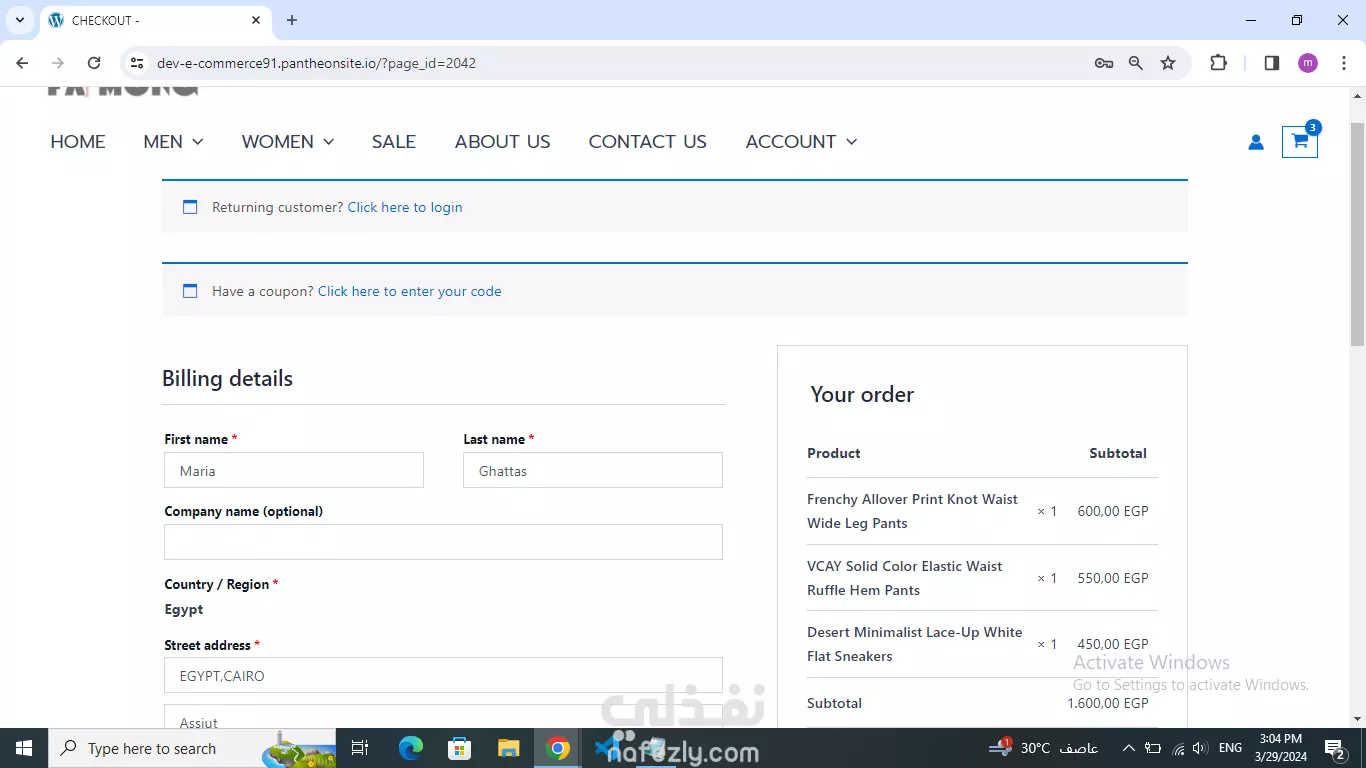Viewport: 1366px width, 768px height.
Task: Open the tab search dropdown arrow
Action: 19,20
